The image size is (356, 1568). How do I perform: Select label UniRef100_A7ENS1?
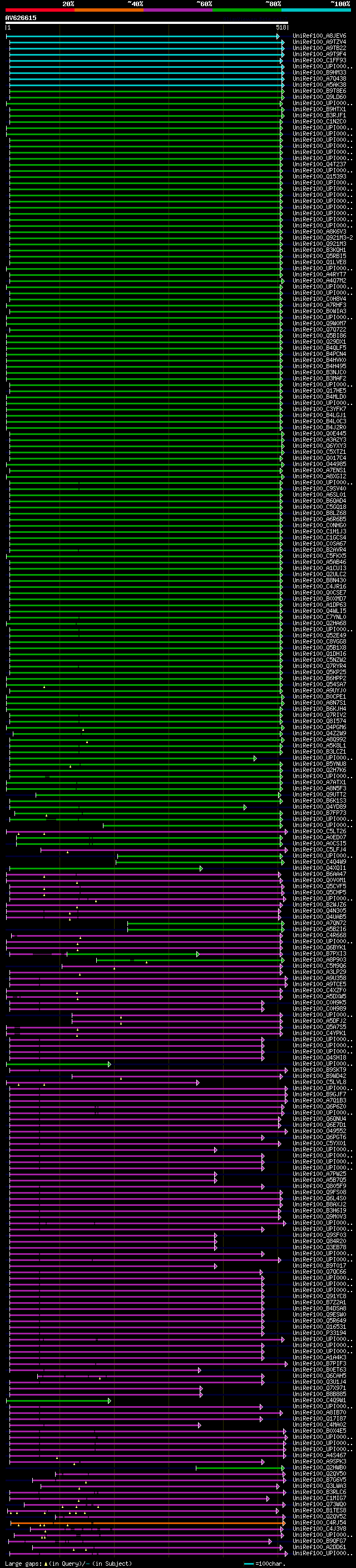[x=319, y=470]
